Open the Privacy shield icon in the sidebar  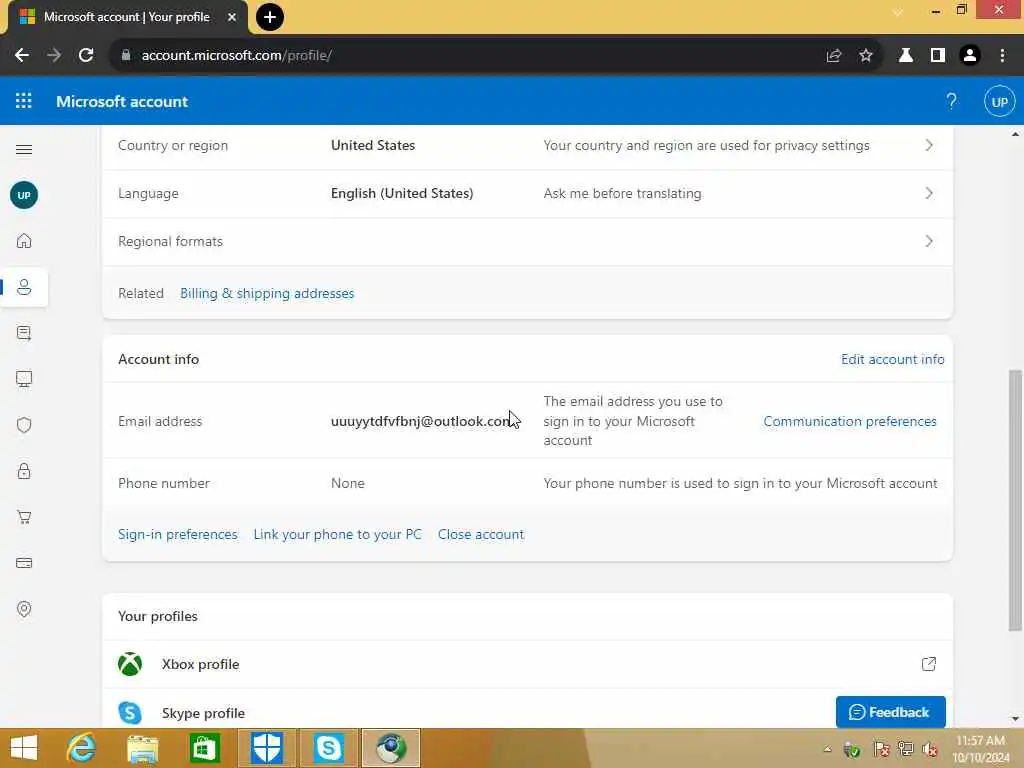pyautogui.click(x=24, y=425)
